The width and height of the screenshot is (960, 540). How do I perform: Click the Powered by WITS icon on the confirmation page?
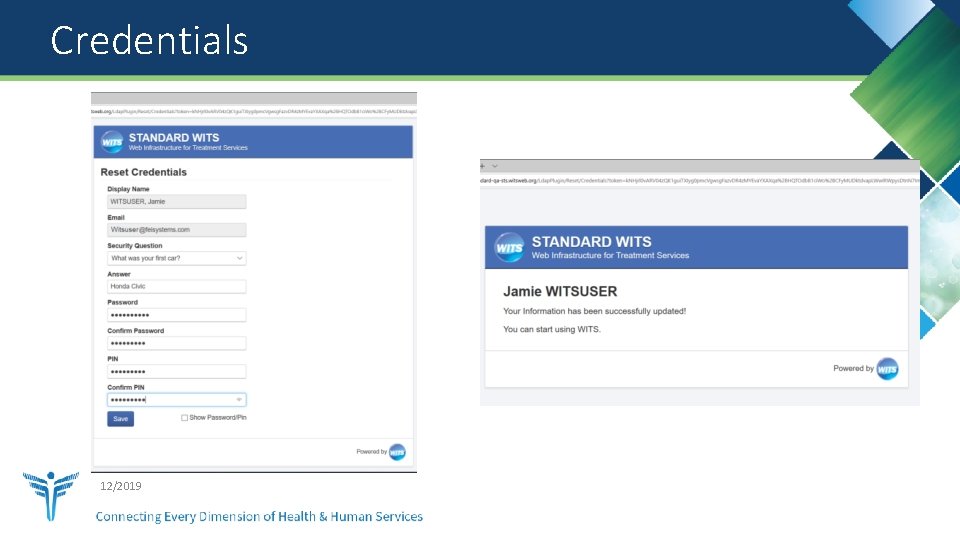pos(887,369)
